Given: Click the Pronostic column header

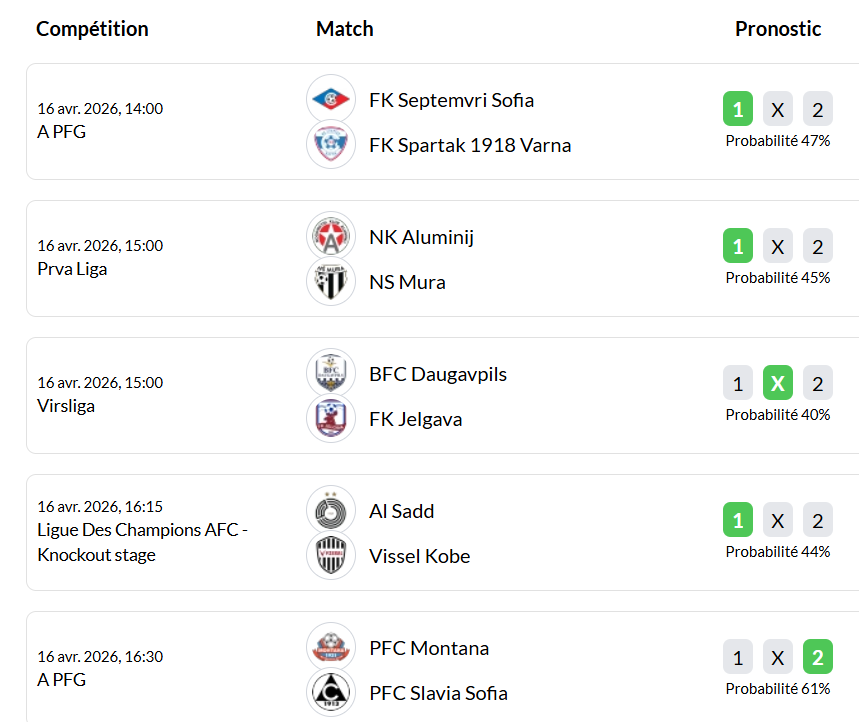Looking at the screenshot, I should [778, 29].
